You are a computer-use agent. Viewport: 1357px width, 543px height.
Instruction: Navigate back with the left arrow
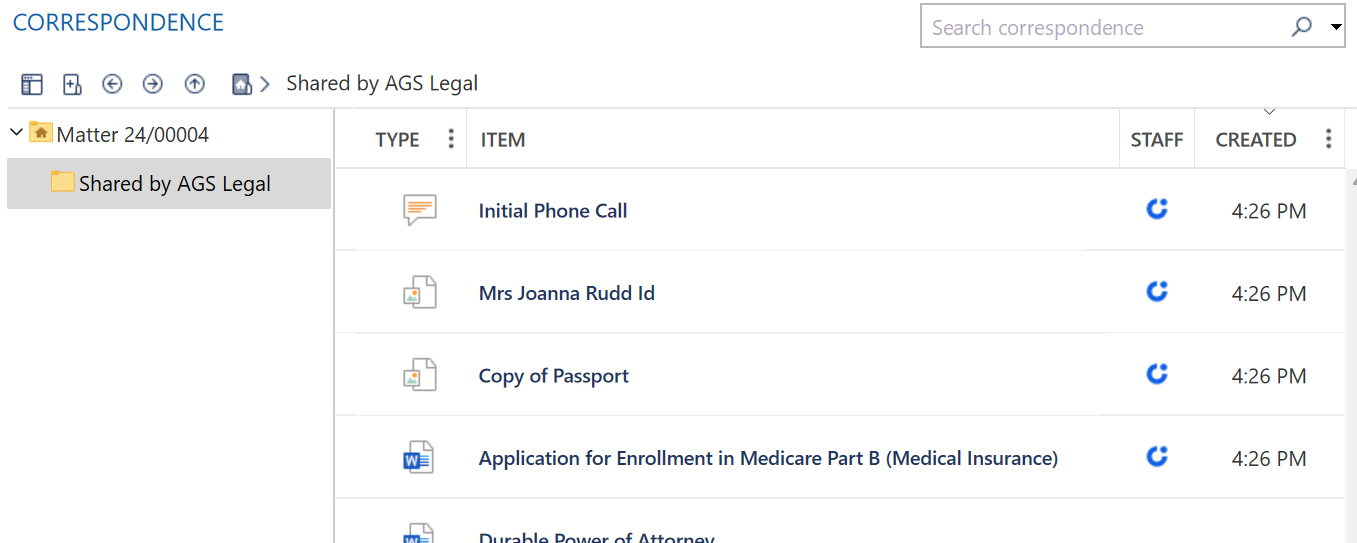112,84
